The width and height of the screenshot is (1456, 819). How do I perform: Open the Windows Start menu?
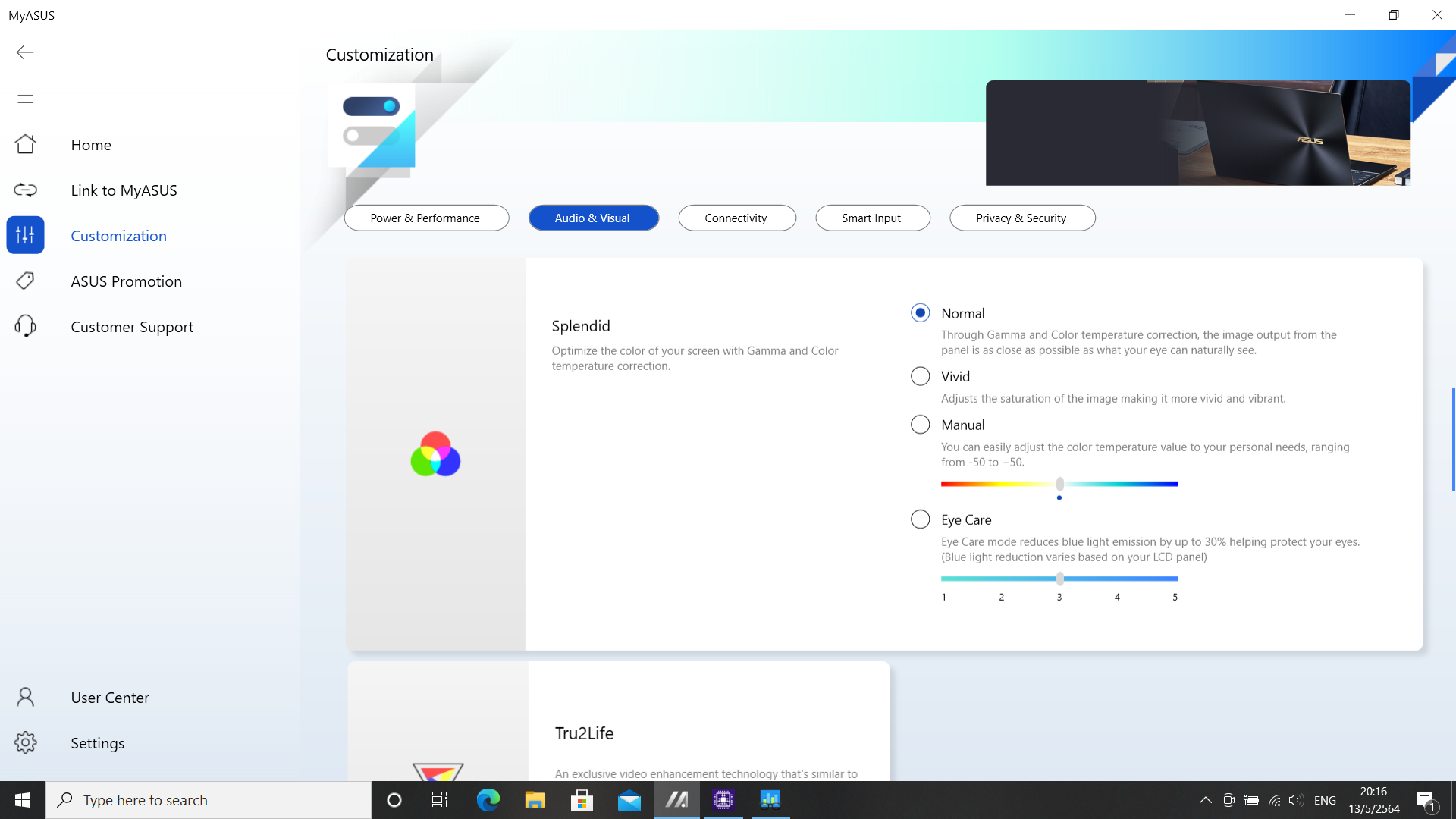point(23,800)
